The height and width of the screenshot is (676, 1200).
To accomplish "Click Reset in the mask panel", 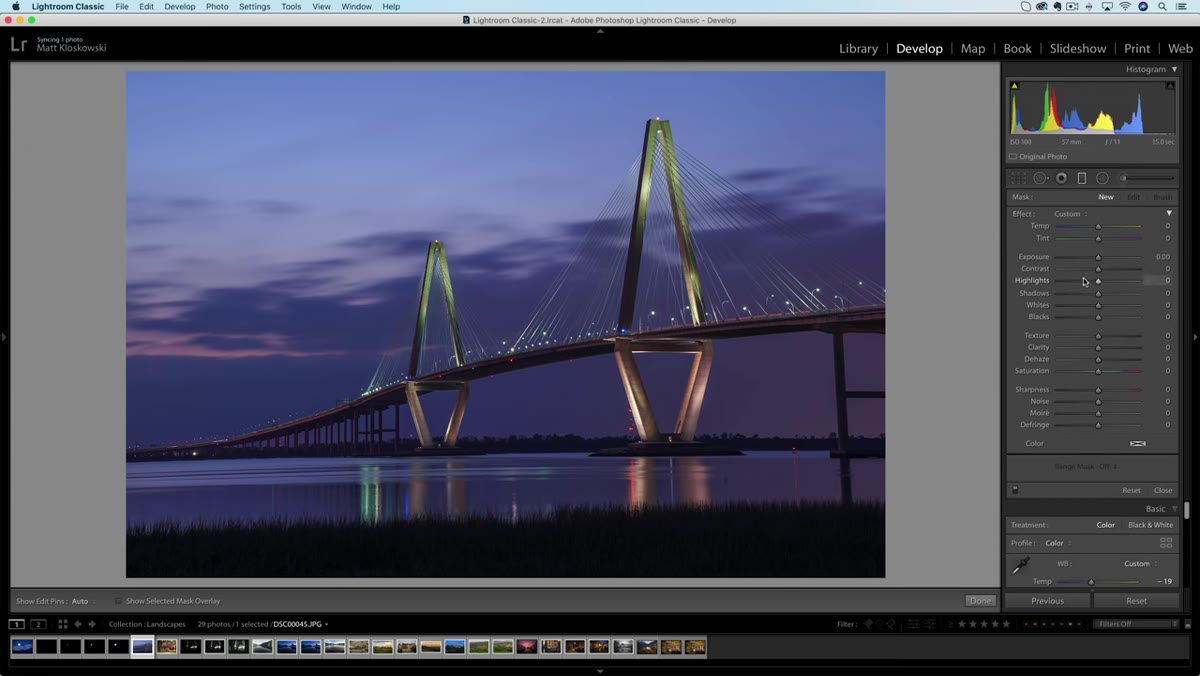I will [1131, 490].
